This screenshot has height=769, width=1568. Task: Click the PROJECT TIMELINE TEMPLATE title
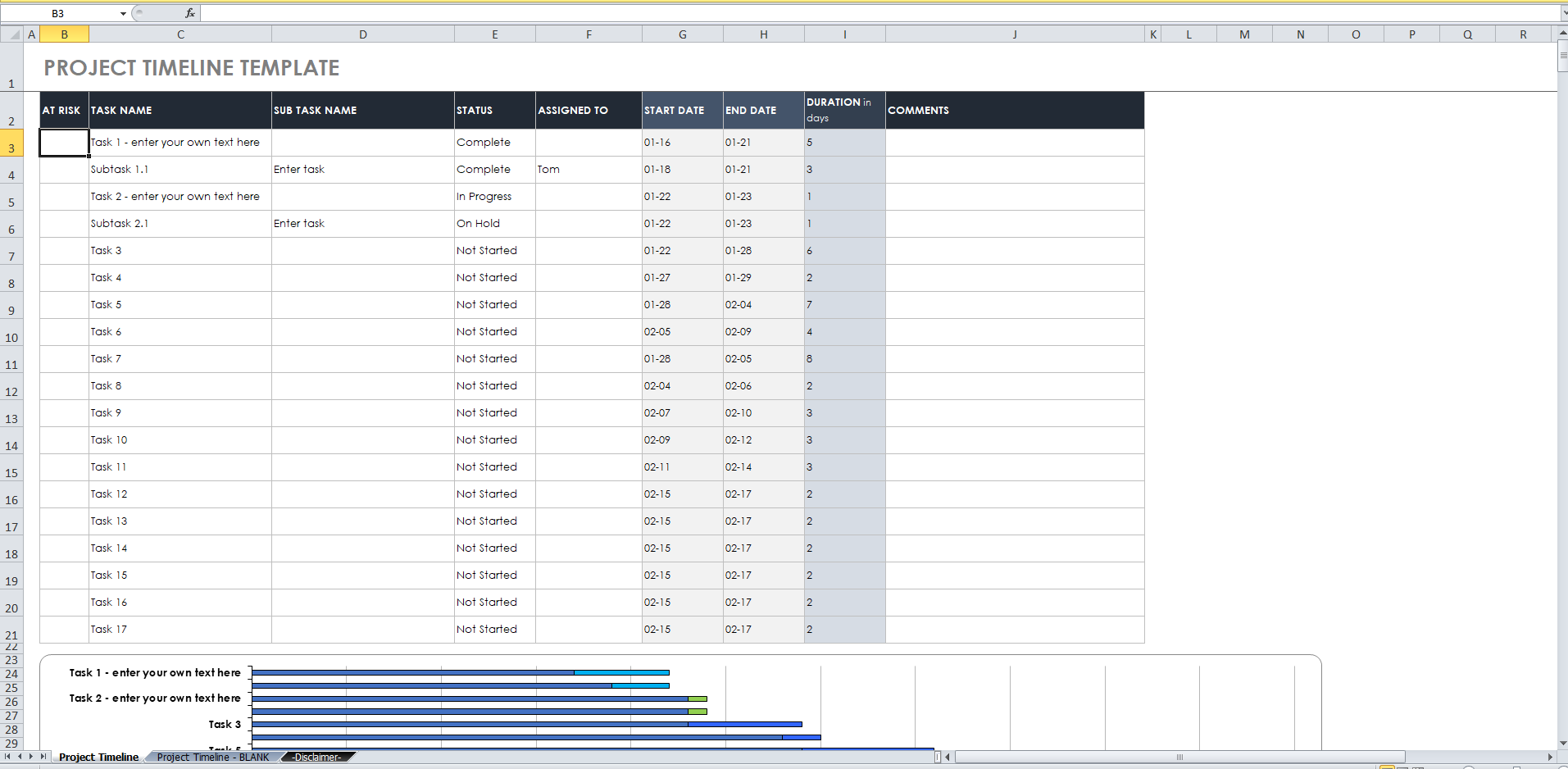pyautogui.click(x=191, y=68)
